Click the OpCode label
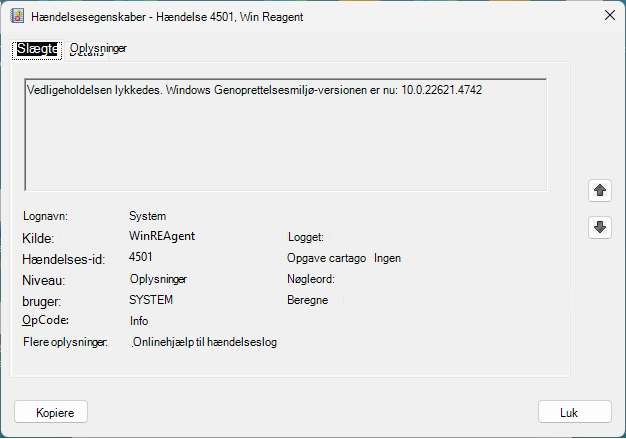Screen dimensions: 626x439 coord(46,320)
